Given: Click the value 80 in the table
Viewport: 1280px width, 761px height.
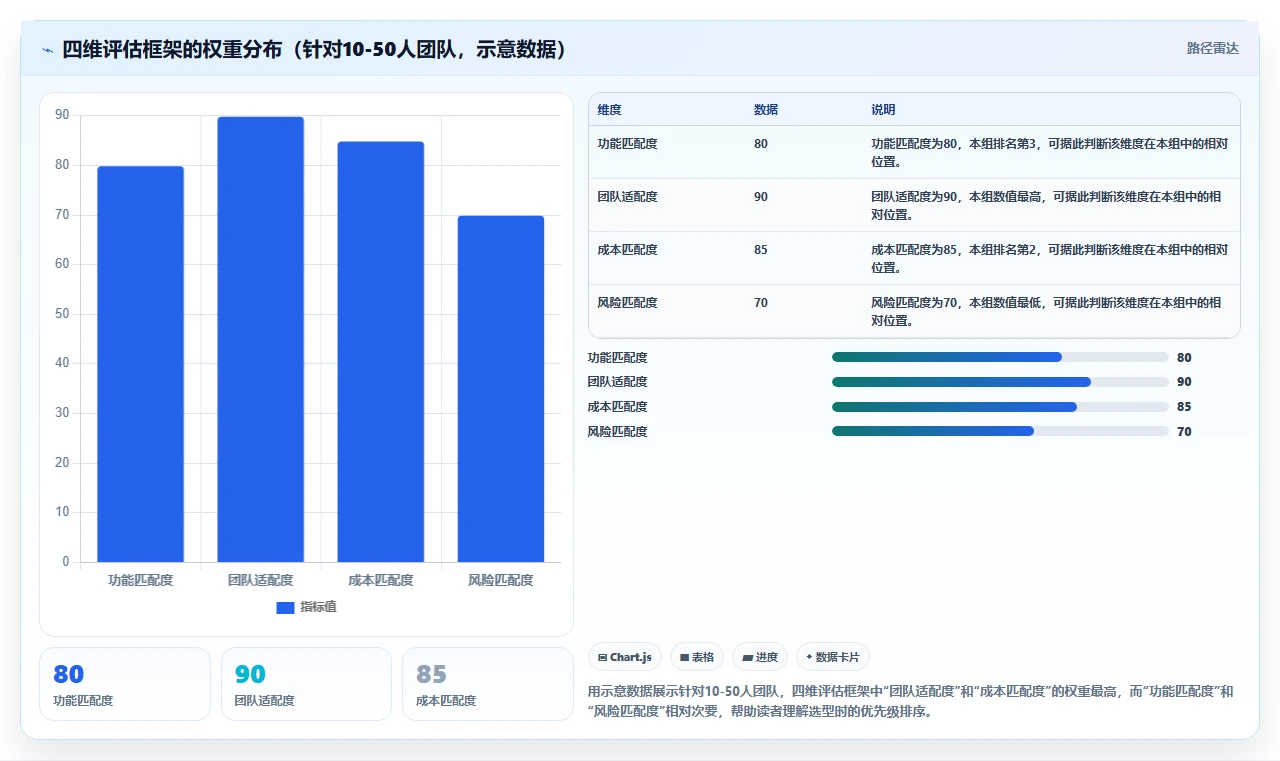Looking at the screenshot, I should click(x=761, y=144).
